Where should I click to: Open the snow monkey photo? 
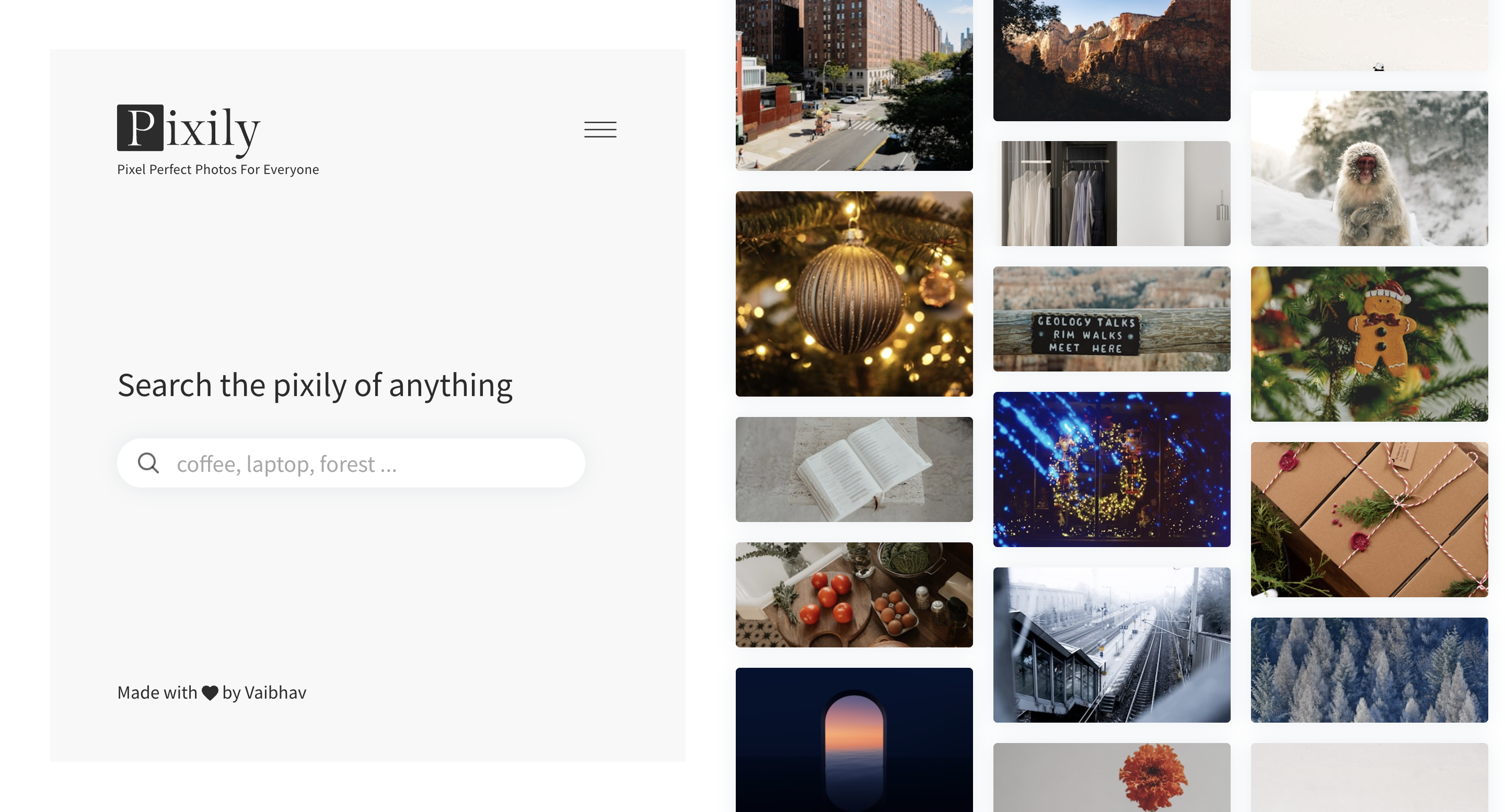[x=1370, y=168]
